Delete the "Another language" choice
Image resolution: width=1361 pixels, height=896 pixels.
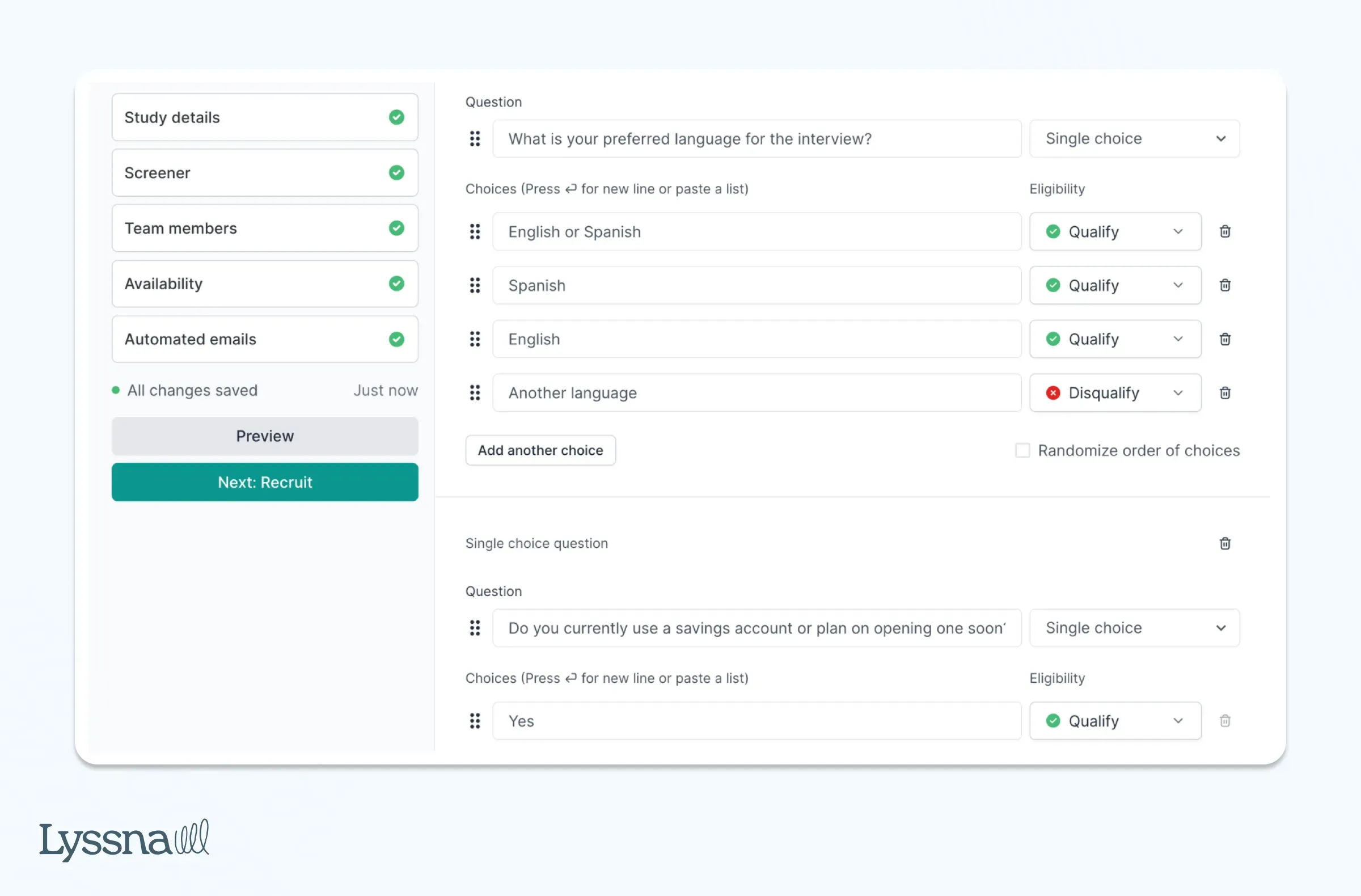point(1225,393)
